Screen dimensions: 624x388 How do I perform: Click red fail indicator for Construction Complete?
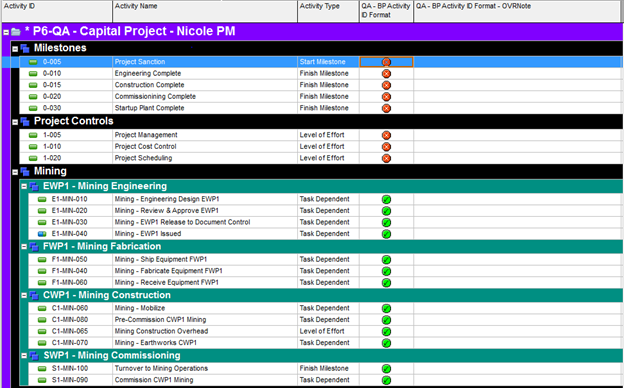pyautogui.click(x=386, y=85)
